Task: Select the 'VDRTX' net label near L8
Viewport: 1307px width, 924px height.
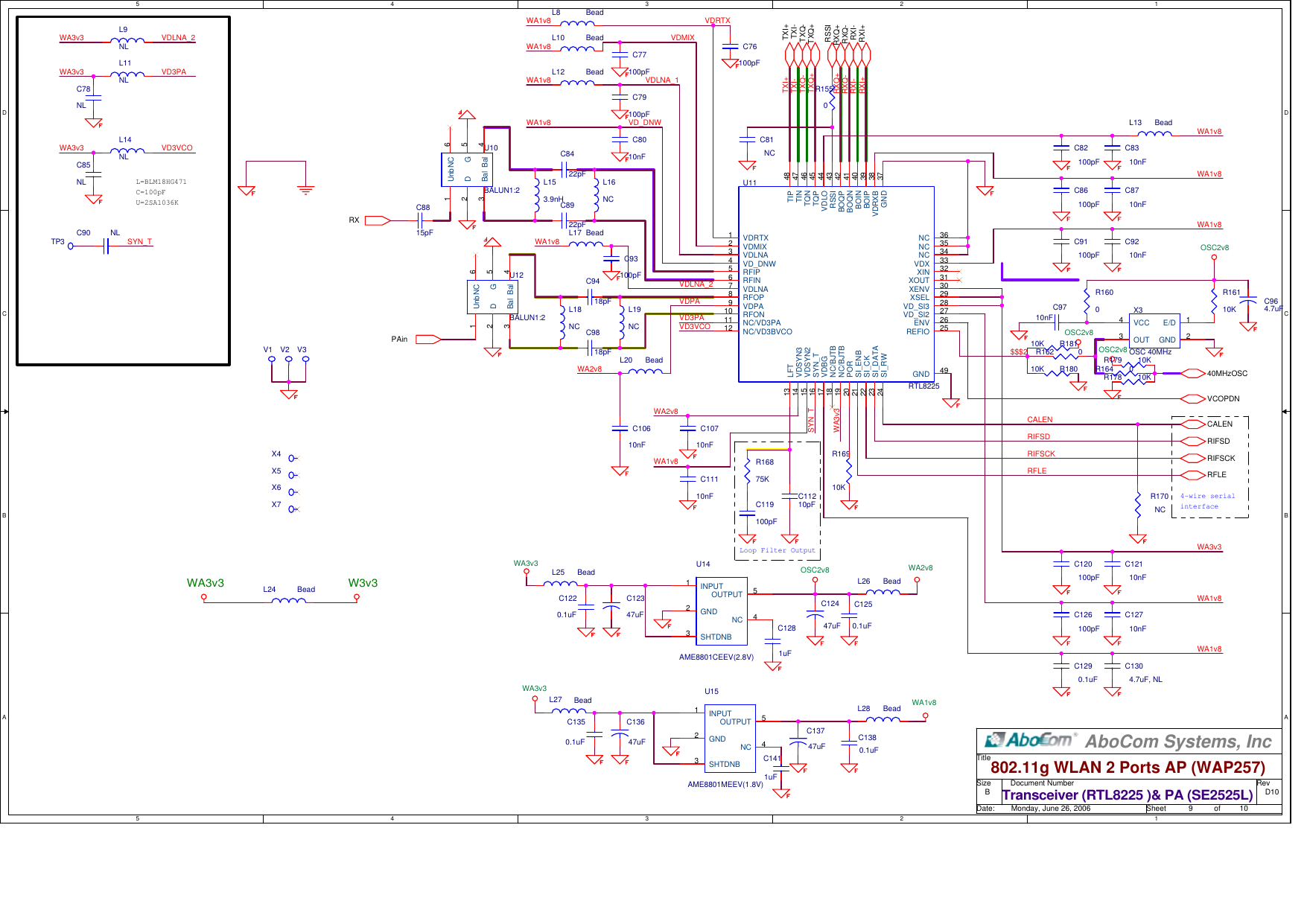Action: 718,21
